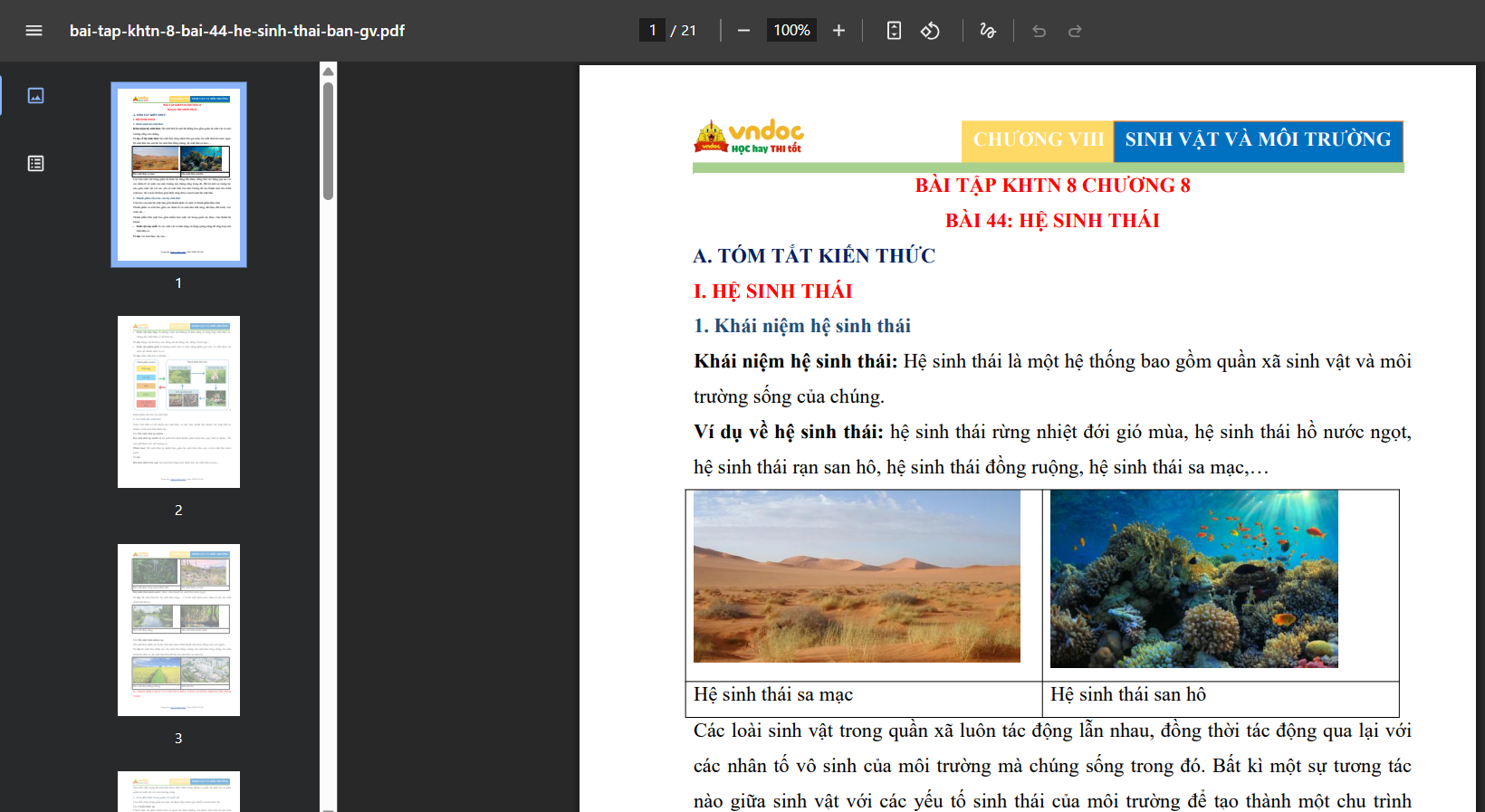This screenshot has height=812, width=1485.
Task: Click the bold text 'Khái niệm hệ sinh thái:'
Action: 796,362
